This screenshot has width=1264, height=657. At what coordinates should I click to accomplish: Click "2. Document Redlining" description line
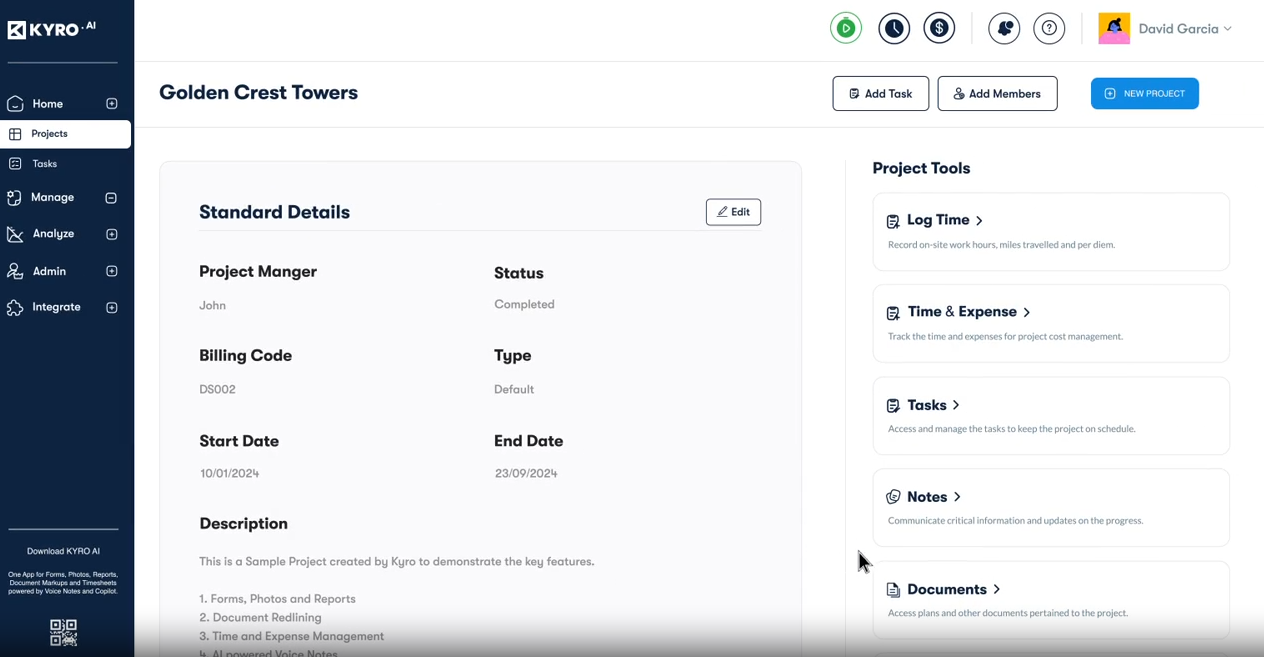coord(260,618)
